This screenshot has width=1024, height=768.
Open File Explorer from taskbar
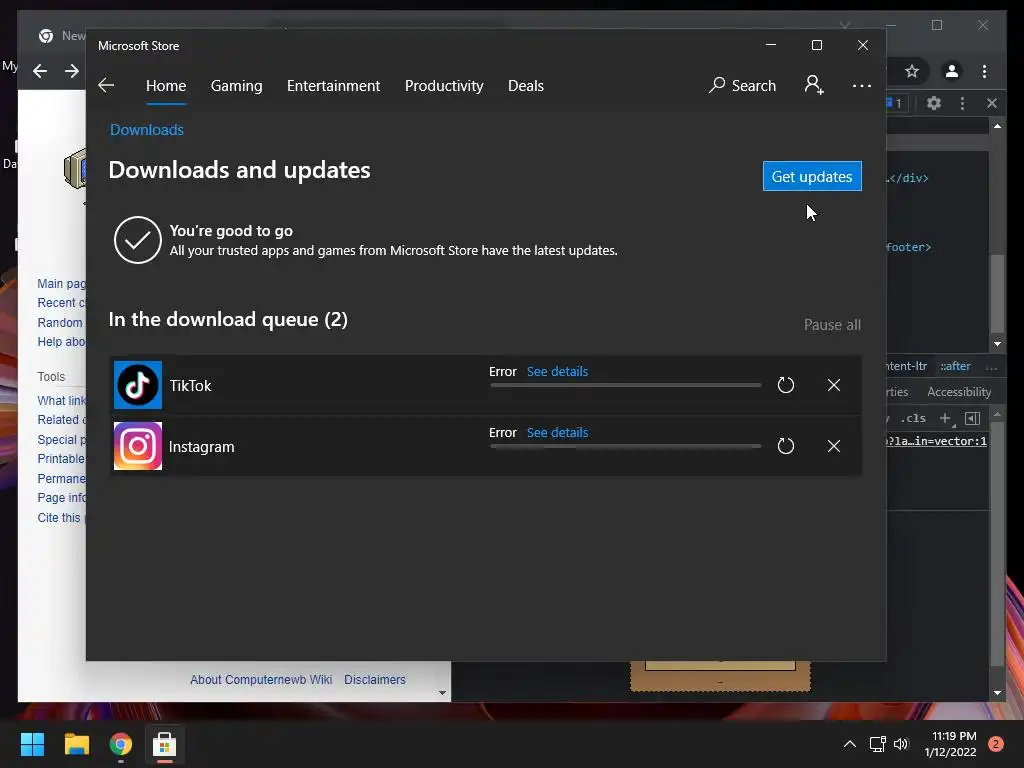click(76, 744)
